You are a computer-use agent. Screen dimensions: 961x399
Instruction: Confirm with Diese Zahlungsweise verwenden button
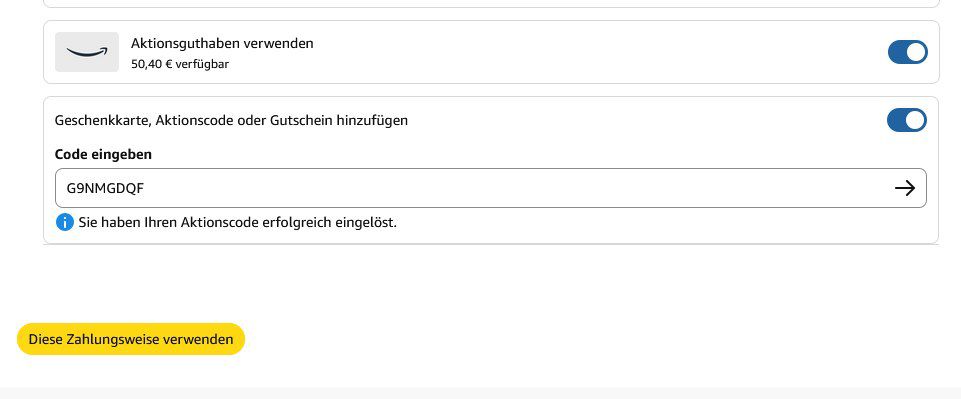(131, 339)
